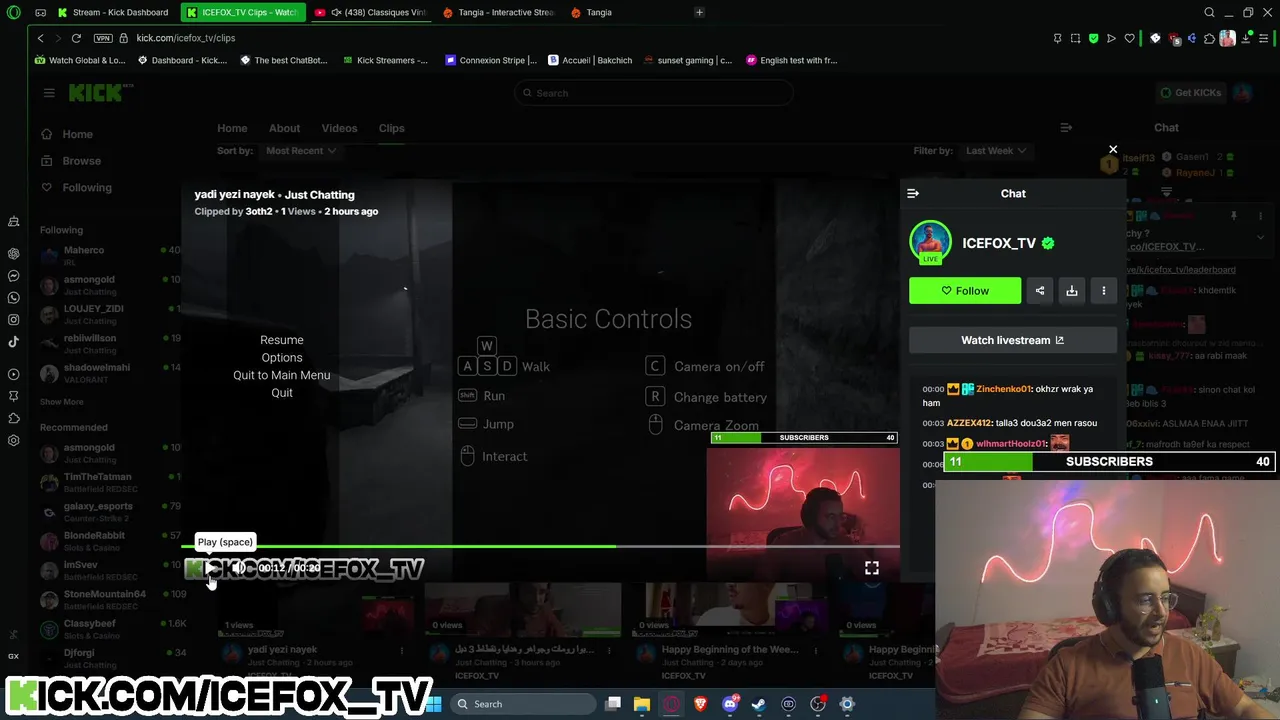Screen dimensions: 1280x720
Task: Open Sort by Most Recent dropdown
Action: pos(300,151)
